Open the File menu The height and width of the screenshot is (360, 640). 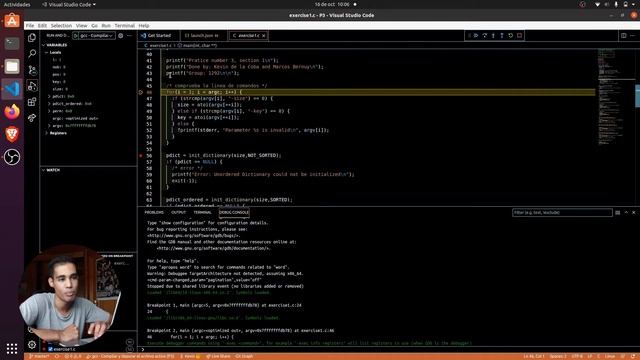pyautogui.click(x=30, y=25)
